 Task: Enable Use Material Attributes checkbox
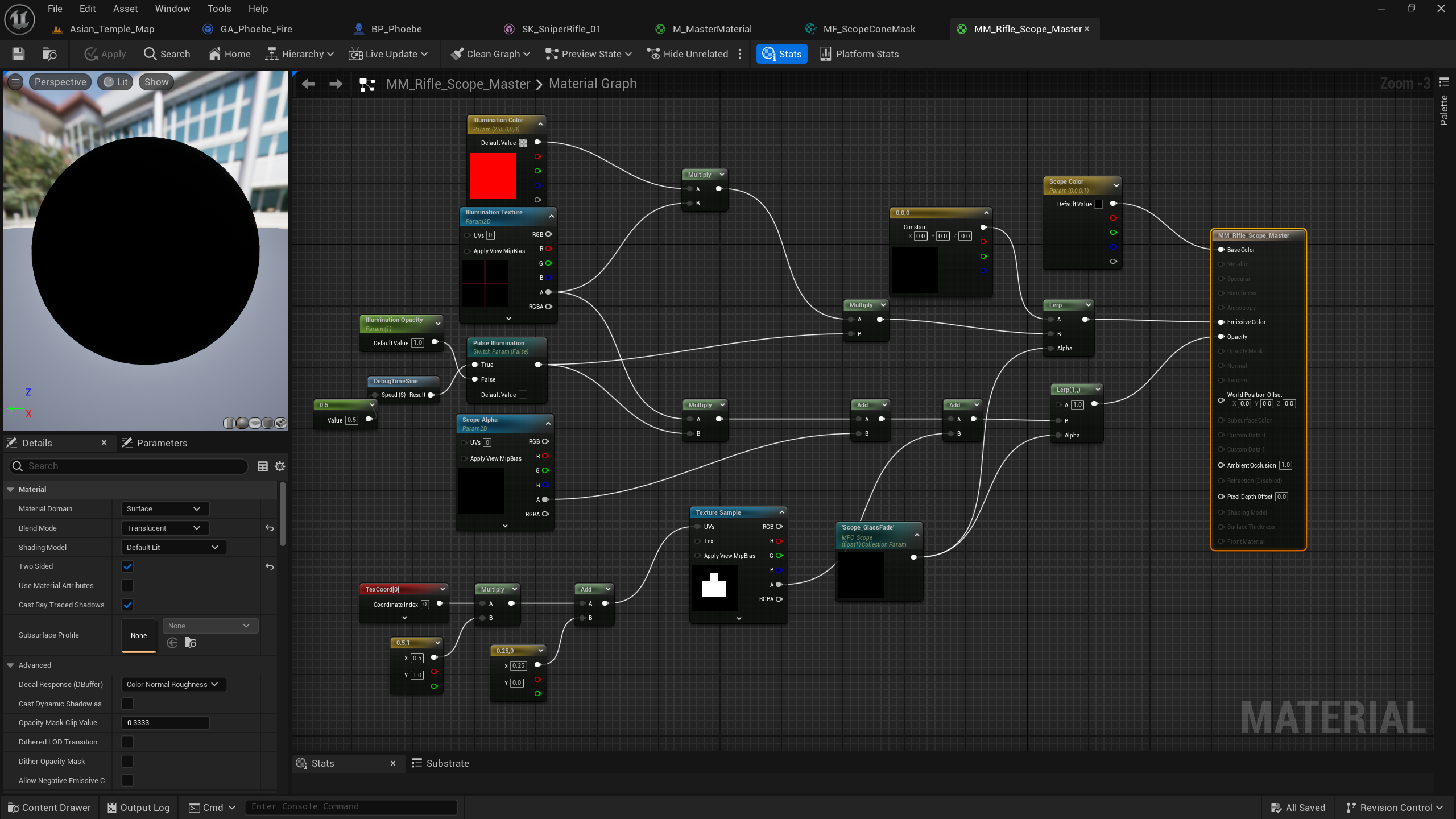click(127, 586)
